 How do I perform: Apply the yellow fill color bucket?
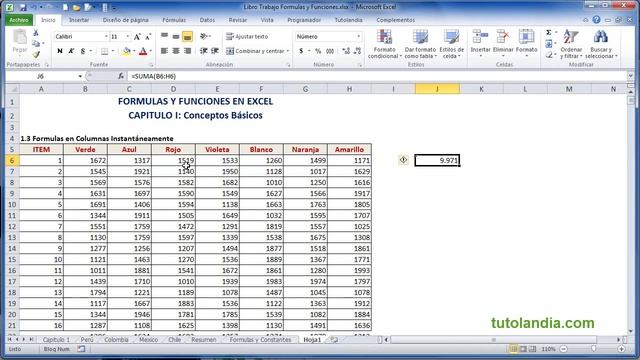coord(127,51)
